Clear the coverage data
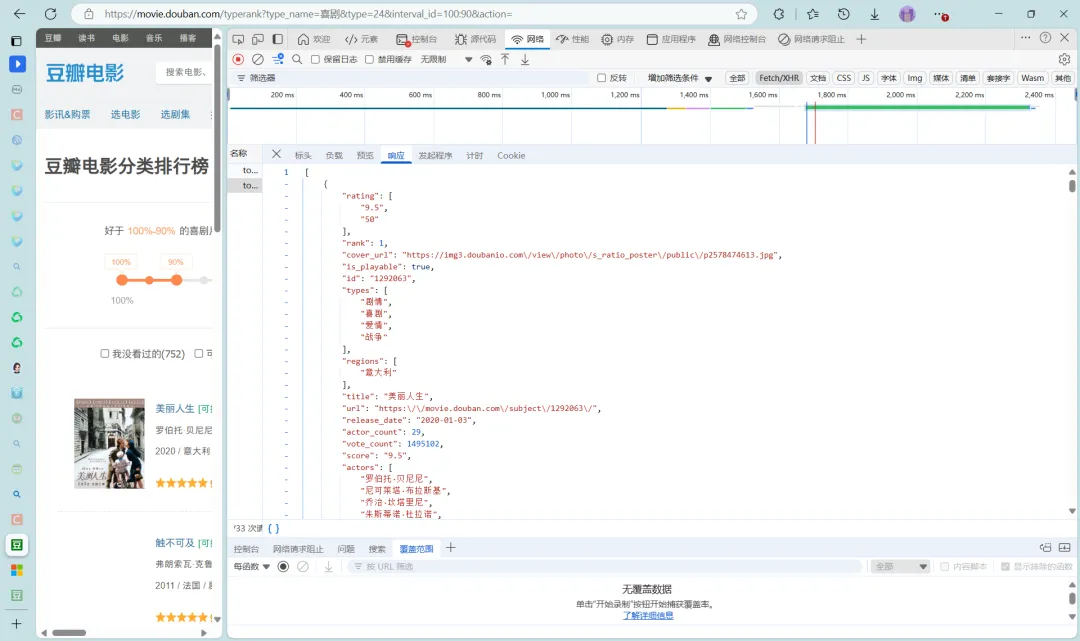 [303, 566]
